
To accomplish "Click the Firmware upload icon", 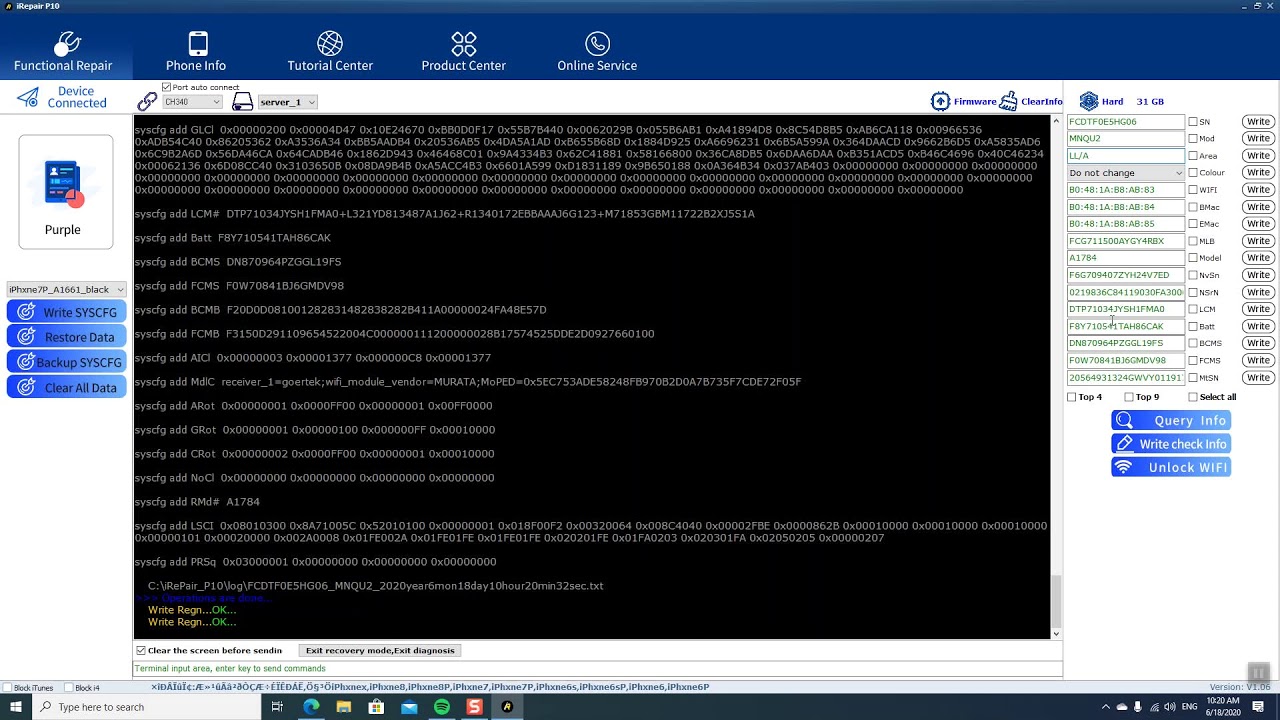I will click(x=940, y=101).
